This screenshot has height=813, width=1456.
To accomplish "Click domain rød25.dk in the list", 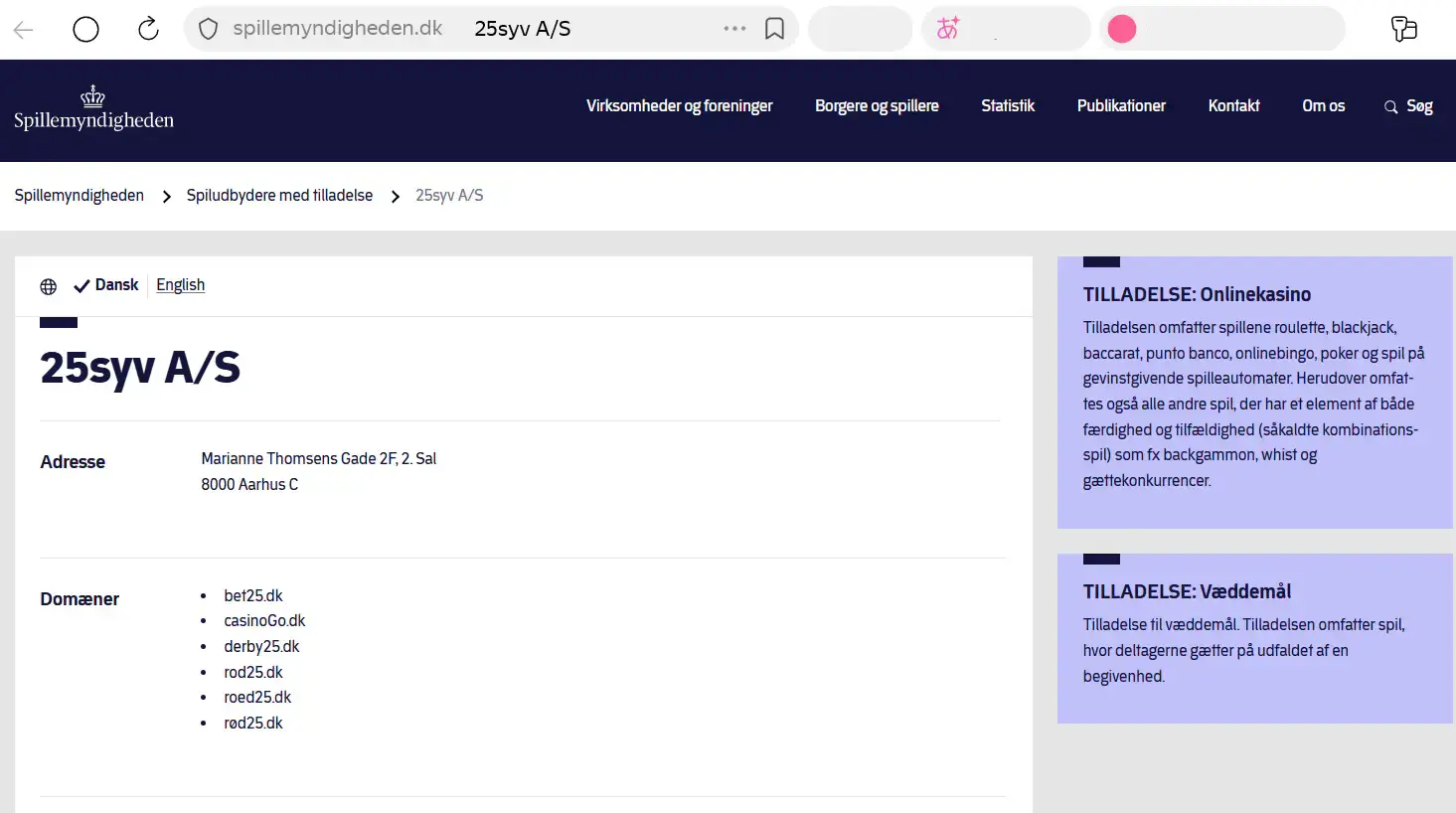I will click(x=253, y=724).
